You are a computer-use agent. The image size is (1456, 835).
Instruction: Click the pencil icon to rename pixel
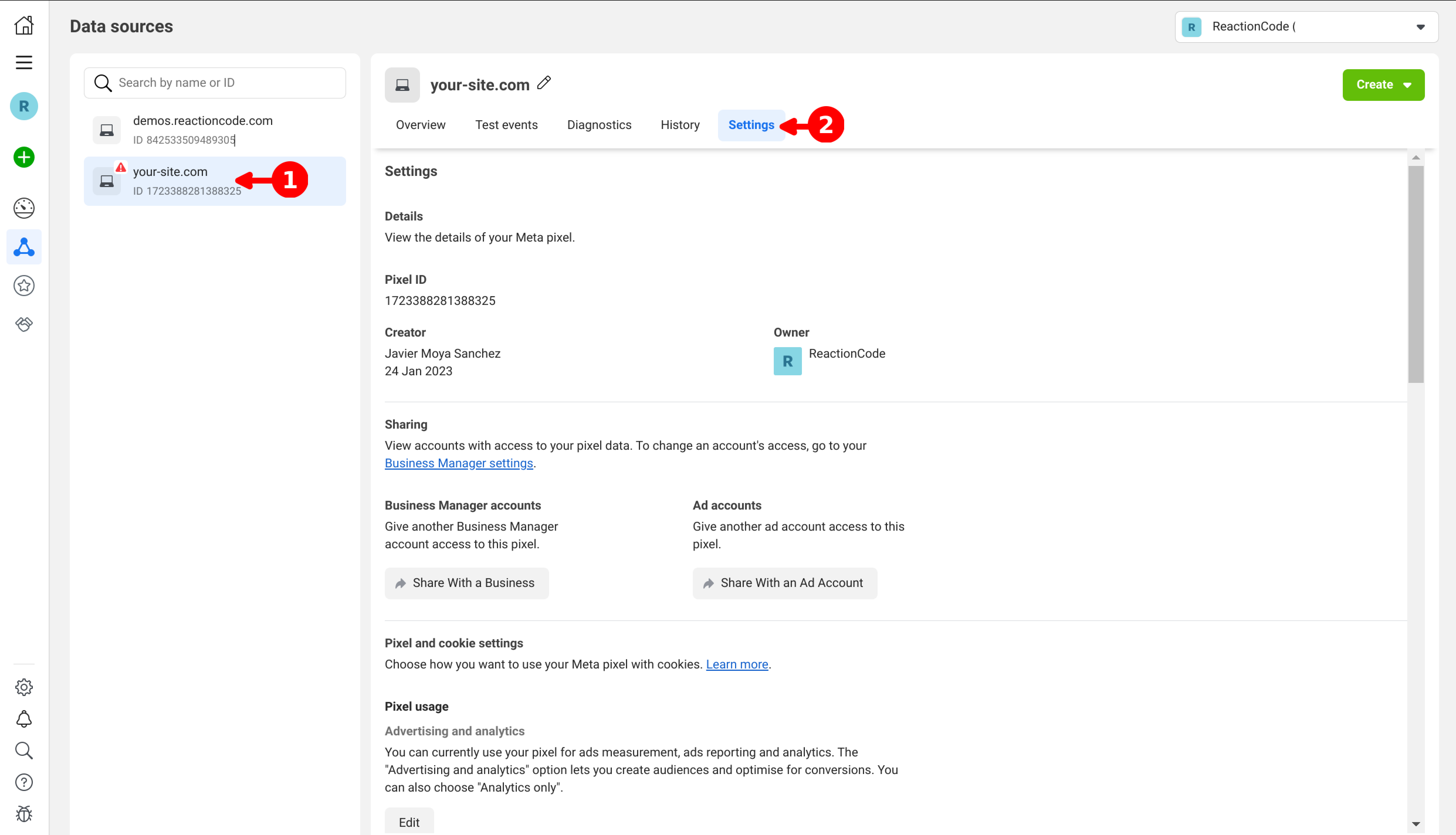(x=544, y=83)
